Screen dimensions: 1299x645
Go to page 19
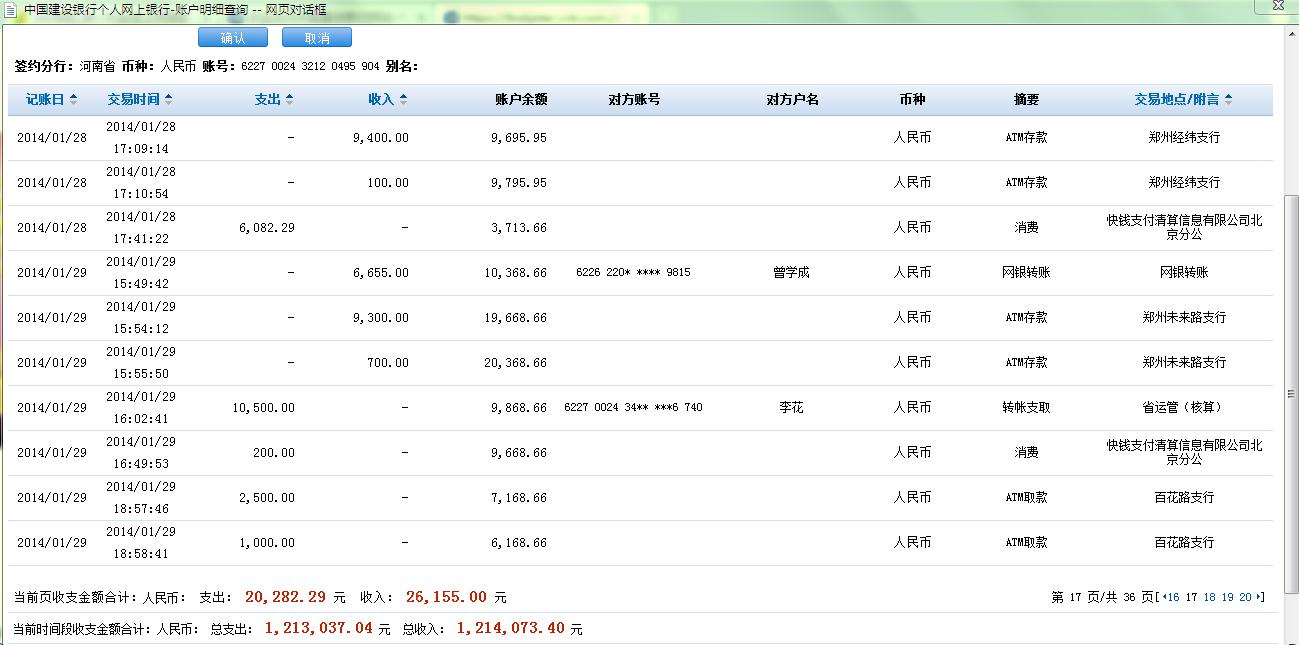pos(1227,597)
